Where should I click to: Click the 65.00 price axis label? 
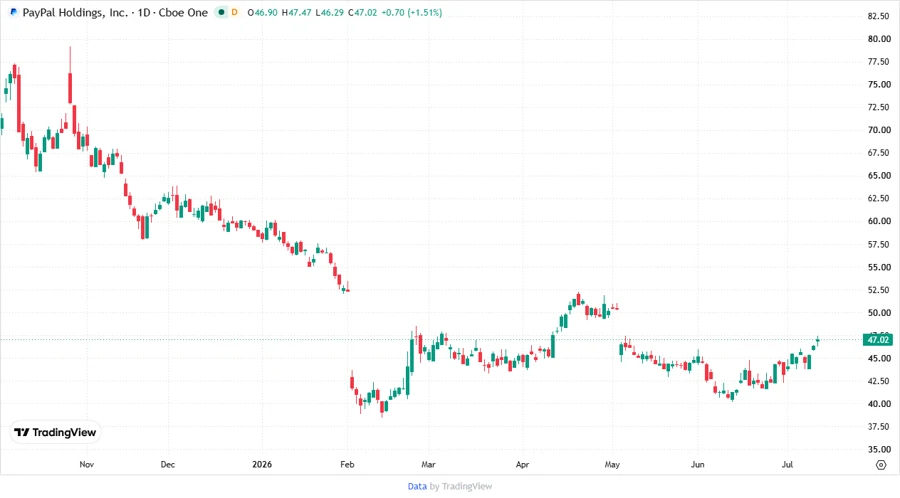click(x=879, y=176)
